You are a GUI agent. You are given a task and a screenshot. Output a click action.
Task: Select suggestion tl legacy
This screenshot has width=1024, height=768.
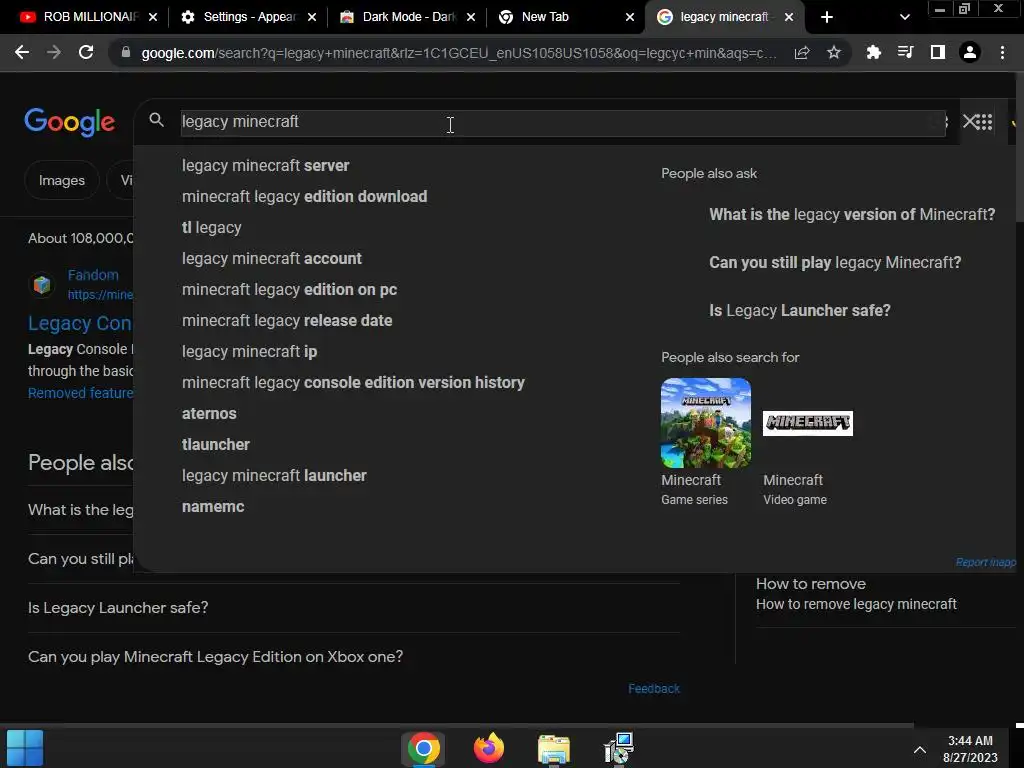[212, 228]
